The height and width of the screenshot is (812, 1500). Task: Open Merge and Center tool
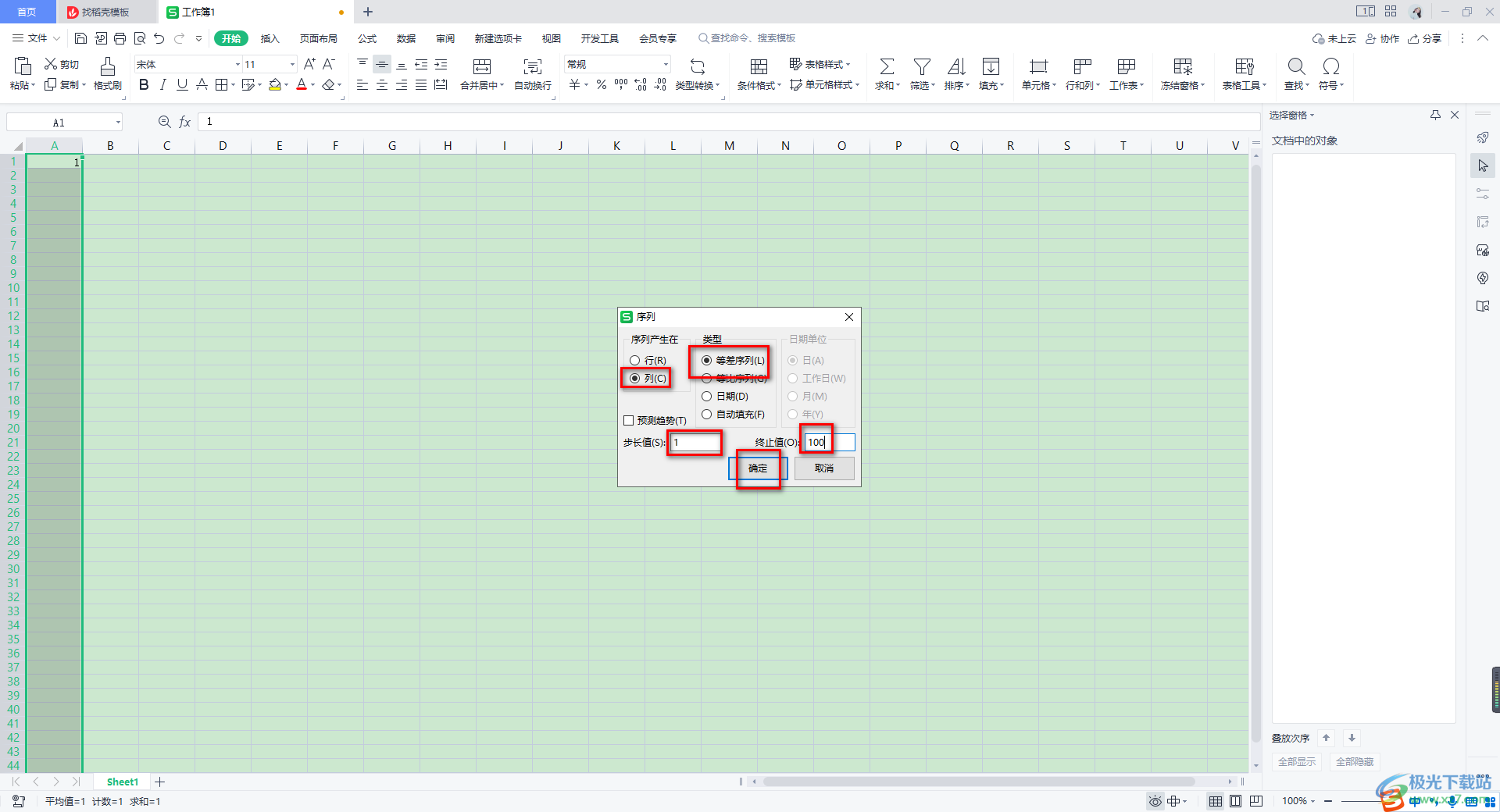click(482, 74)
